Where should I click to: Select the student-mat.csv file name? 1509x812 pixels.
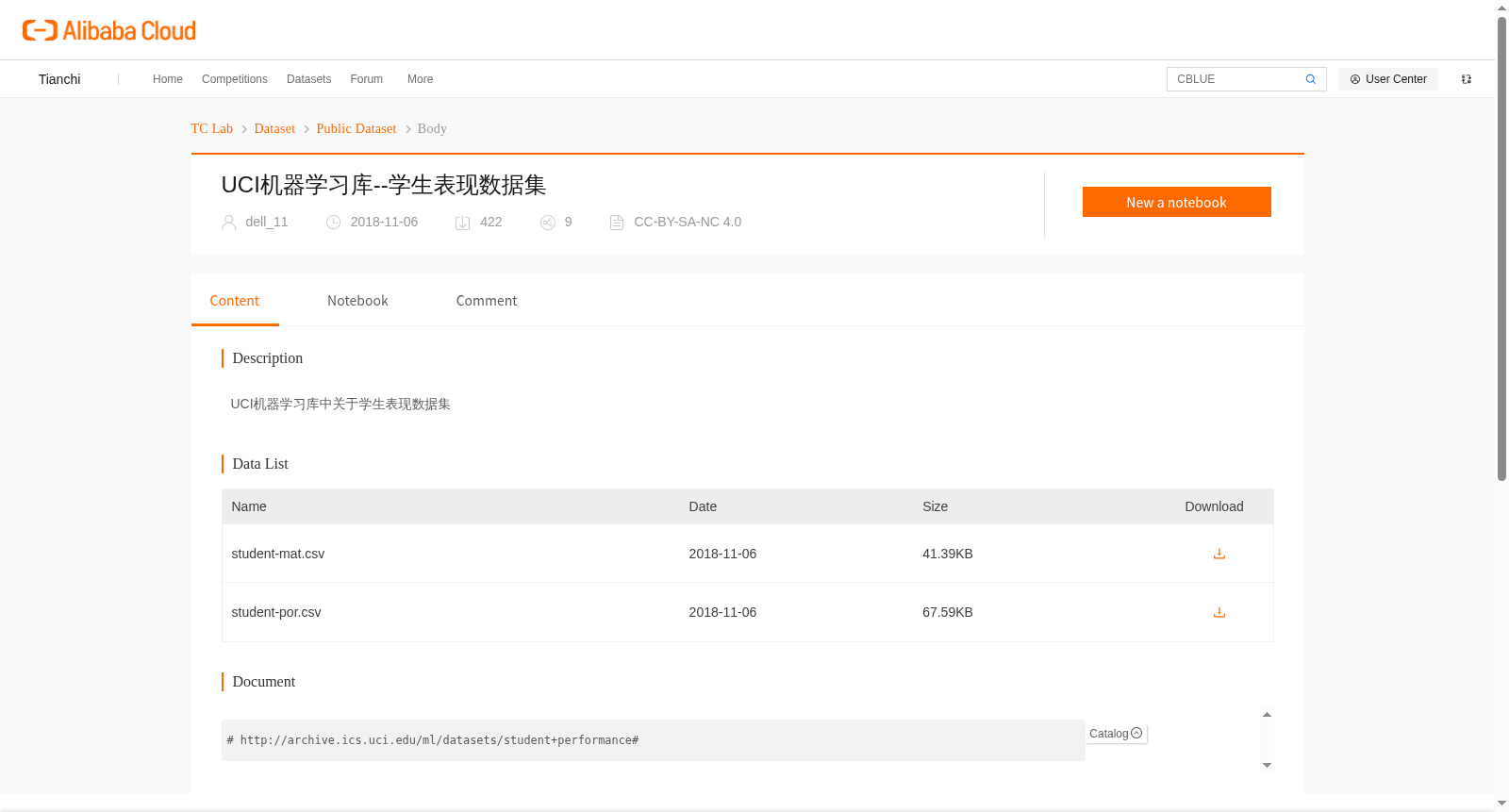click(x=278, y=554)
